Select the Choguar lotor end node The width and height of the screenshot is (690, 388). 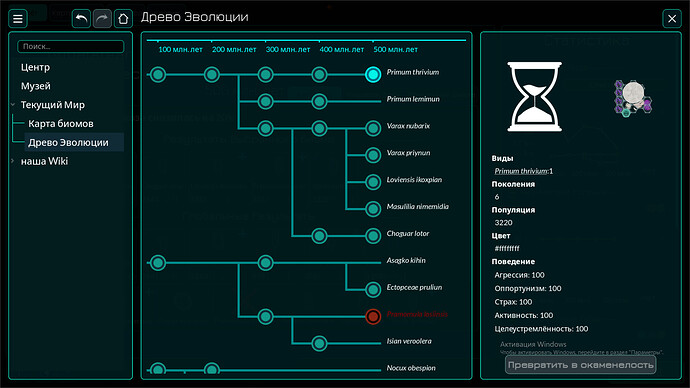click(373, 236)
